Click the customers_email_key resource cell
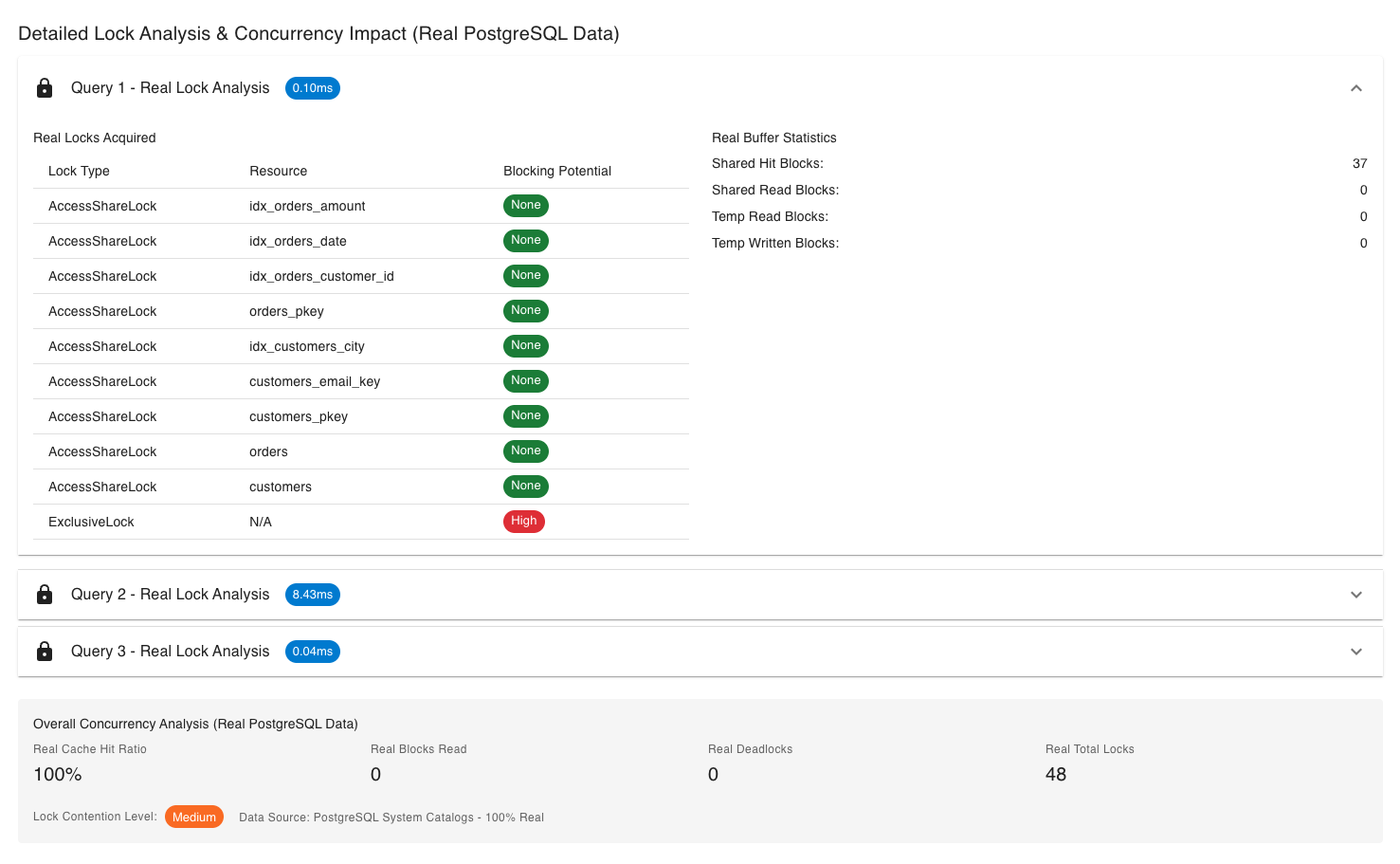This screenshot has height=864, width=1400. 315,381
